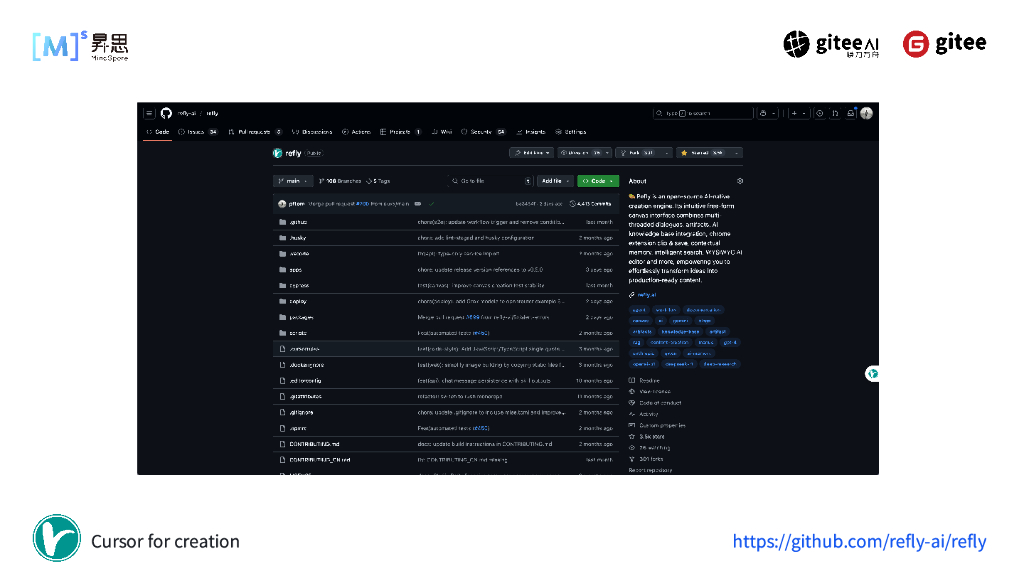This screenshot has width=1024, height=576.
Task: Open the issues shortcut icon in the header
Action: [820, 113]
